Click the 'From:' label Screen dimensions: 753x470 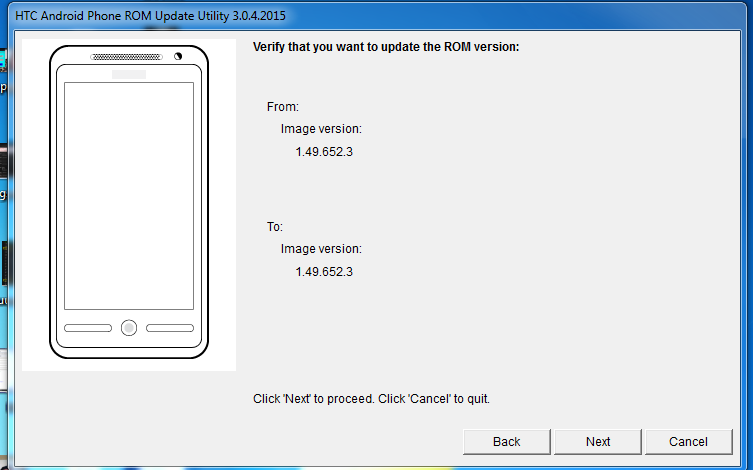283,107
